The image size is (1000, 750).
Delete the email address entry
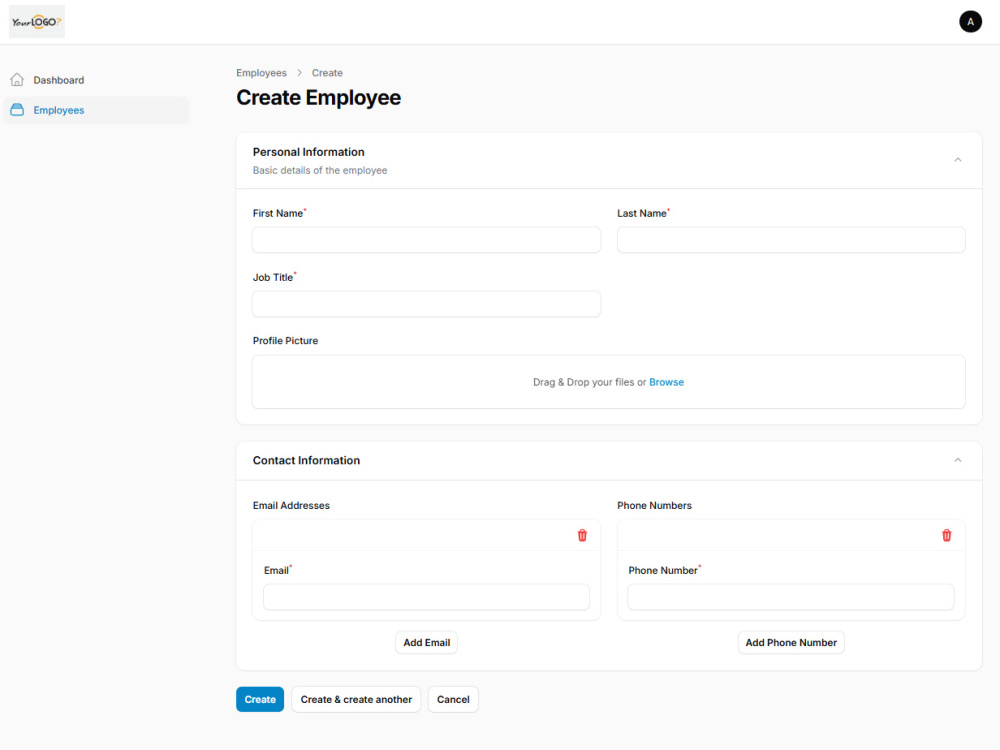tap(582, 535)
